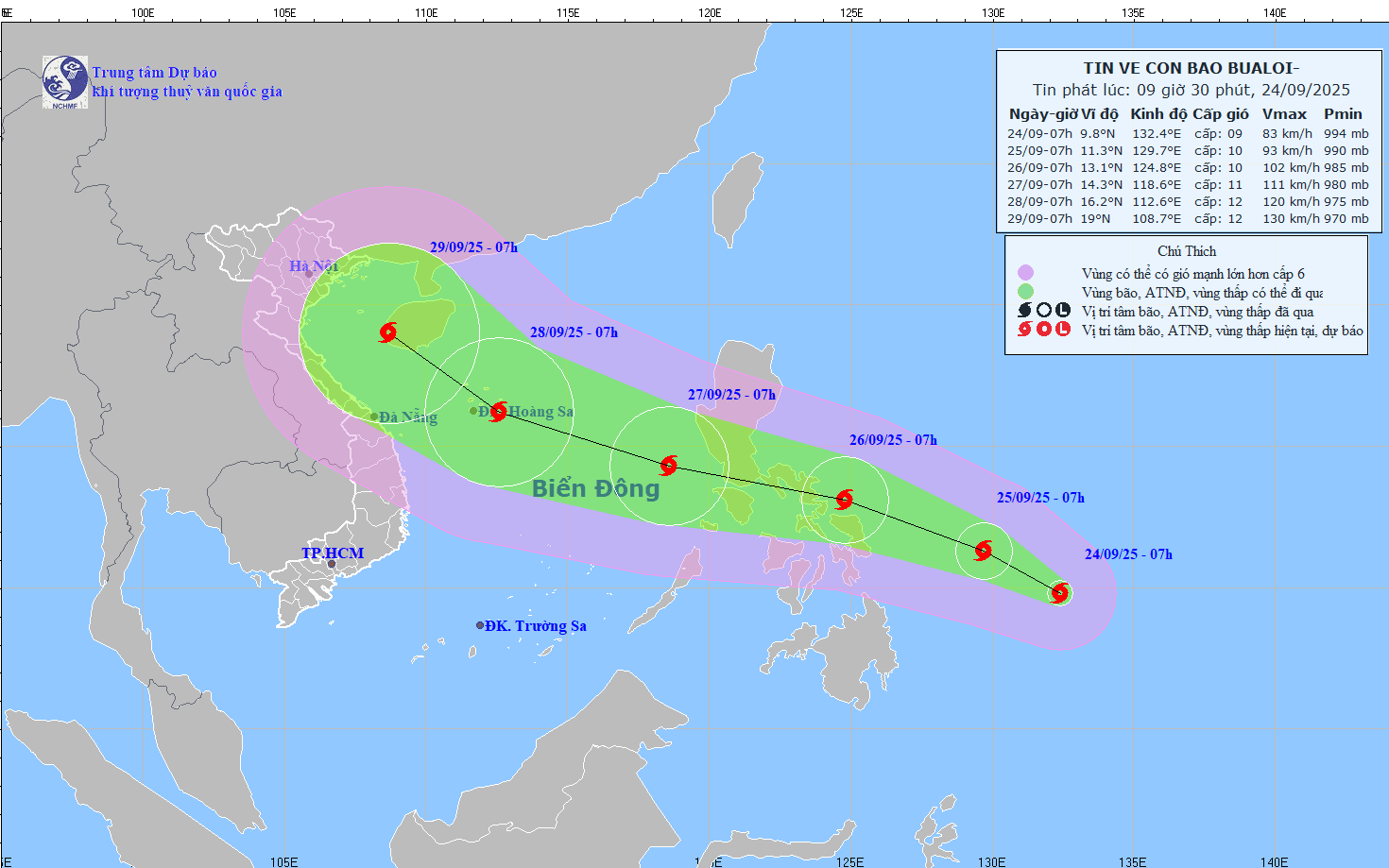Click the storm icon at 28/09/25 position

click(499, 412)
